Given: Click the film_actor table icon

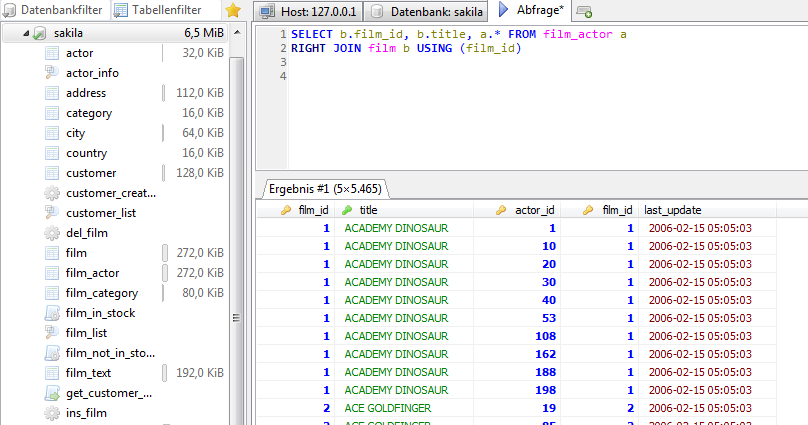Looking at the screenshot, I should (52, 273).
